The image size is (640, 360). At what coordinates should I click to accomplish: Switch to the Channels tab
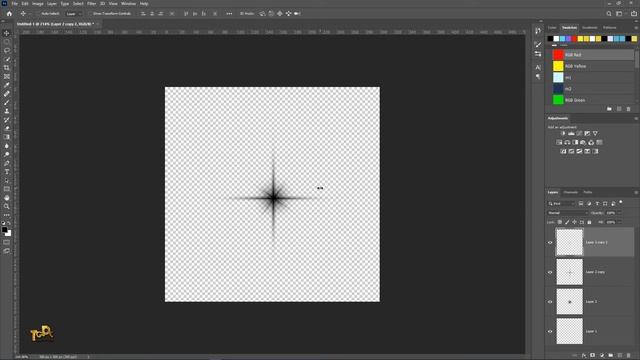(x=571, y=192)
